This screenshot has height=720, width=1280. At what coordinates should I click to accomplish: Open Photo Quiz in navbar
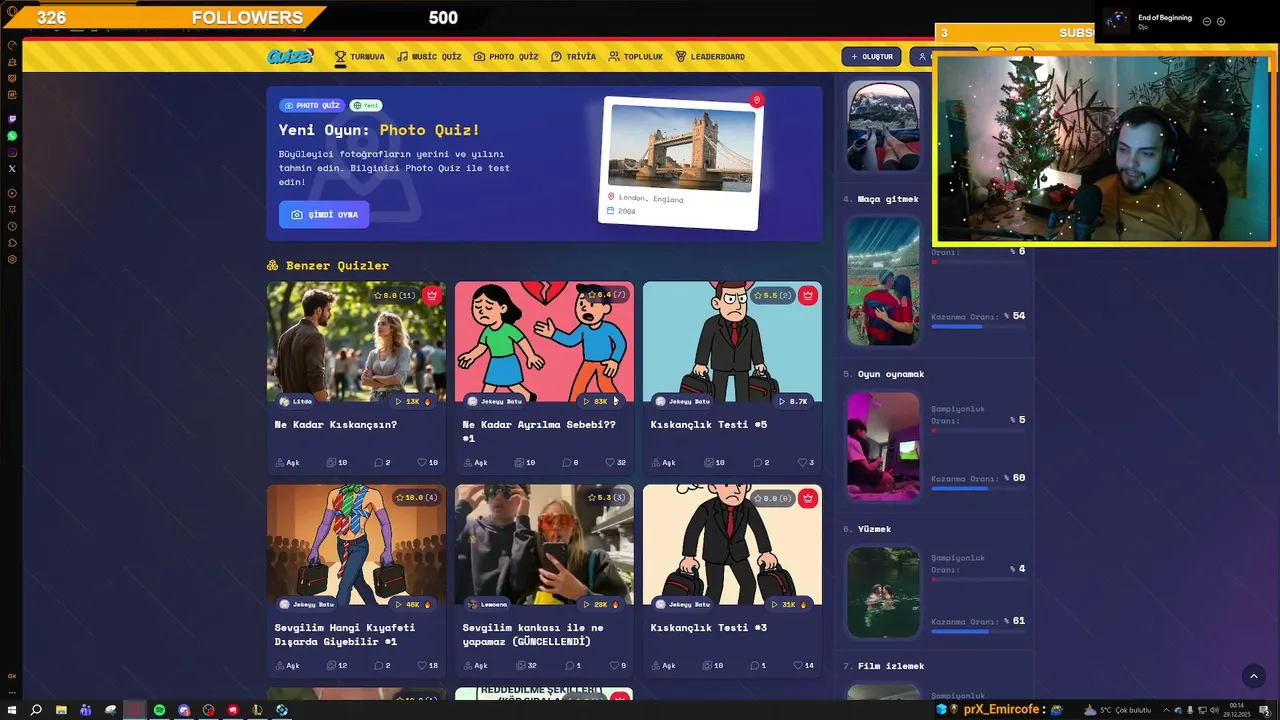[x=506, y=57]
